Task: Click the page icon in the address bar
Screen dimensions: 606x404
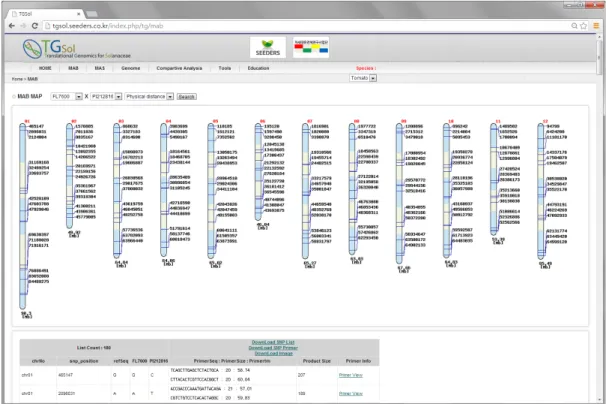Action: [x=48, y=26]
